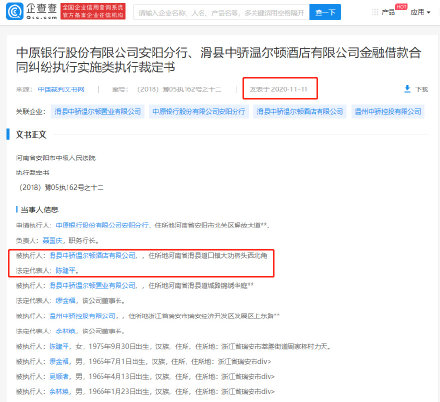Open 温州中骄控股有限公司 link in the 被执行人 row
Screen dimensions: 440x402
pyautogui.click(x=83, y=316)
